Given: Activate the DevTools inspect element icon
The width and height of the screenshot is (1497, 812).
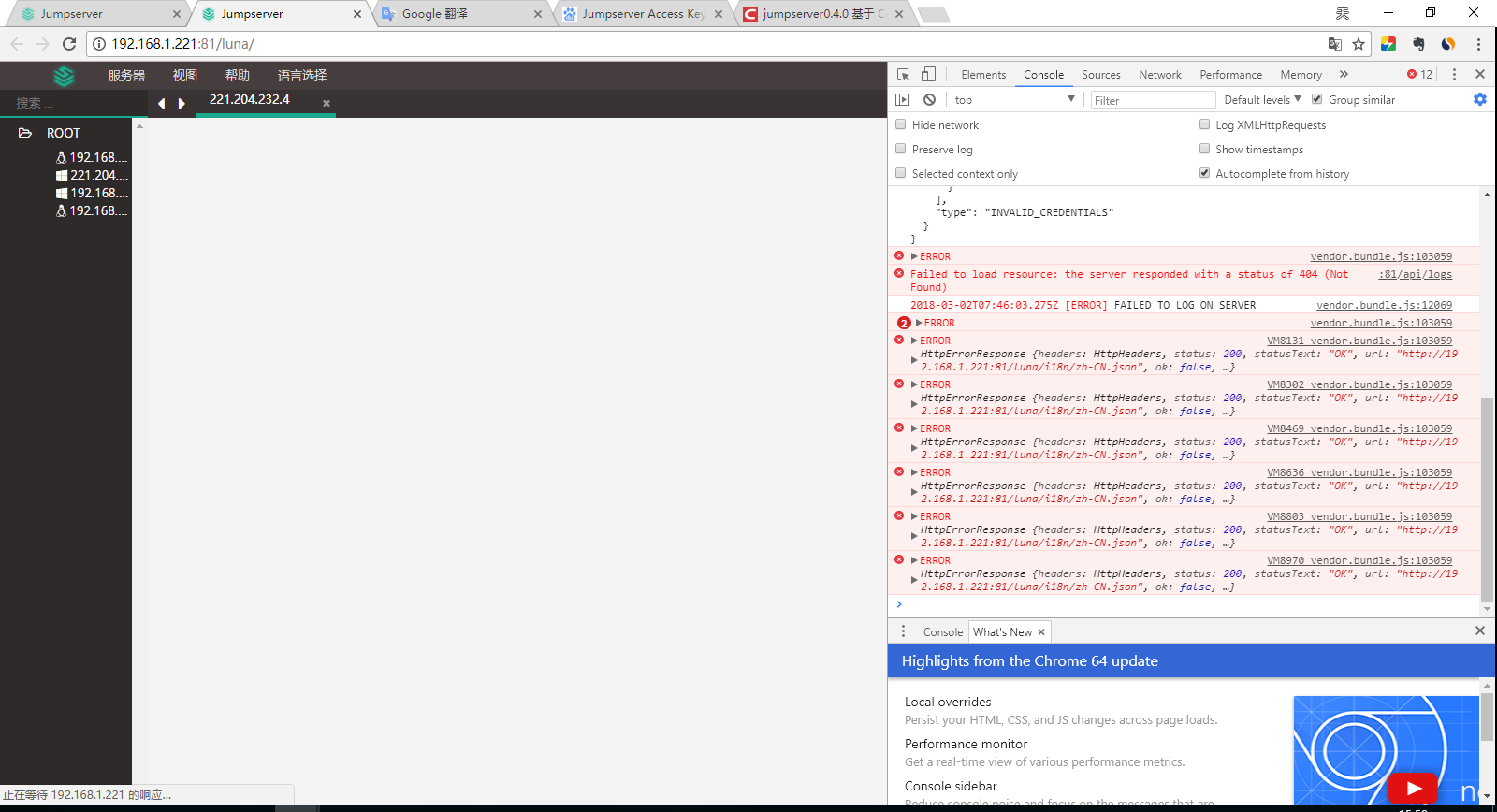Looking at the screenshot, I should click(x=903, y=74).
